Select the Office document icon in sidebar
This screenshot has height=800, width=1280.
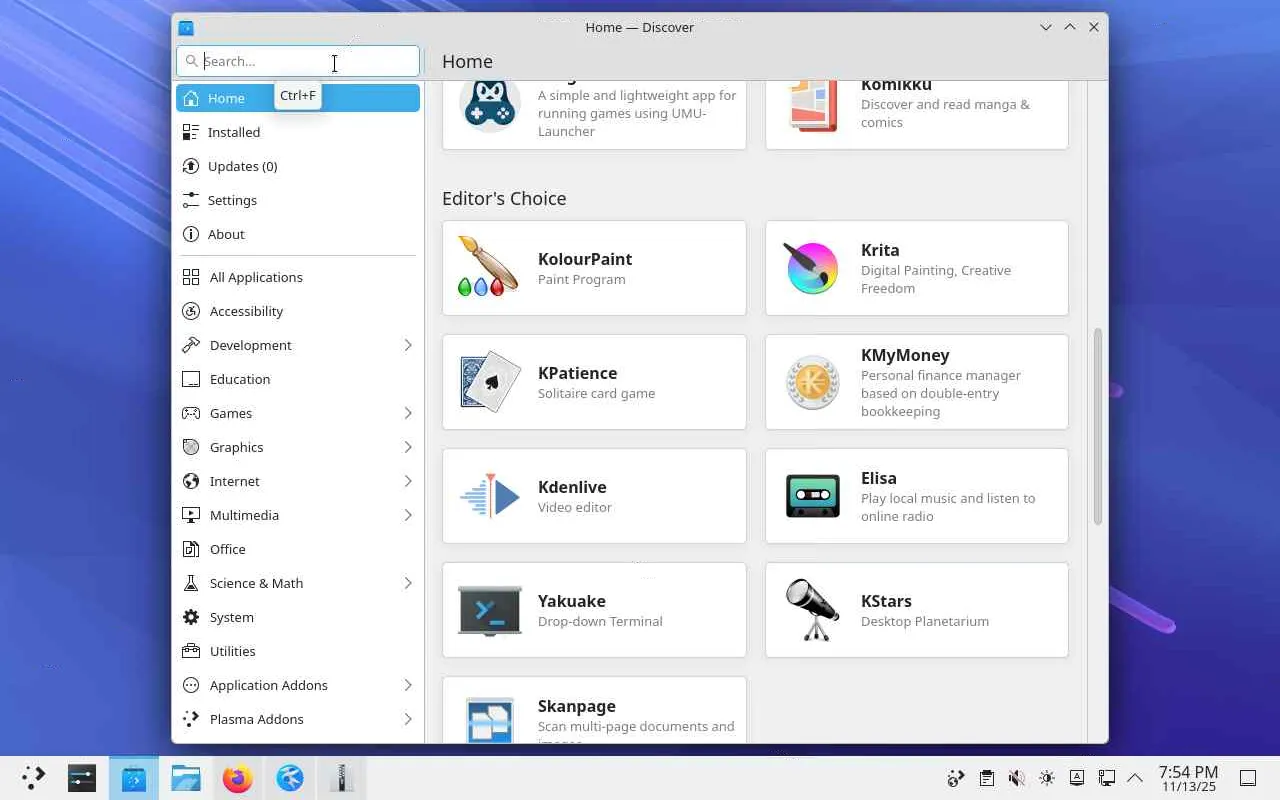[191, 549]
